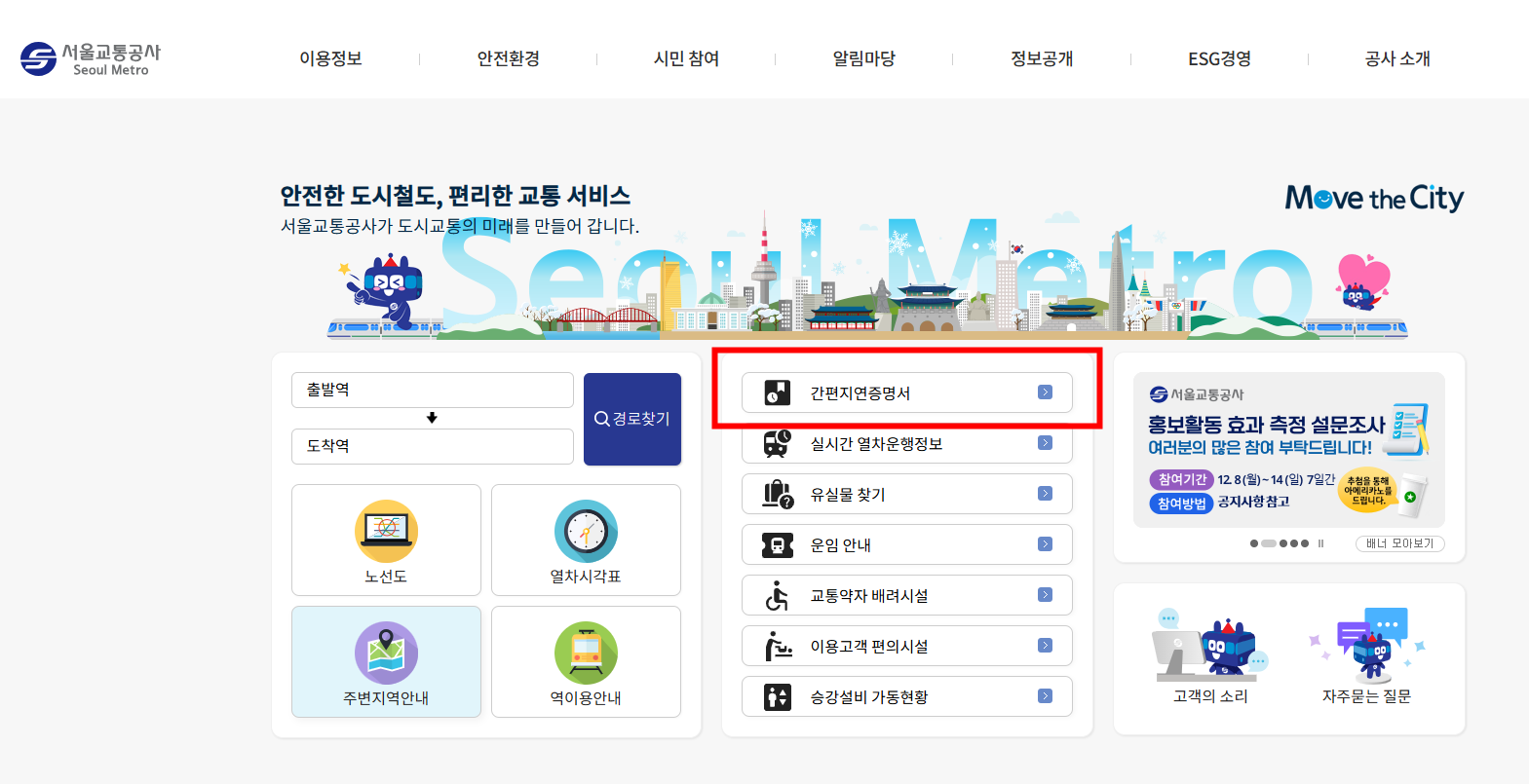1529x784 pixels.
Task: Click the 유실물 찾기 luggage icon
Action: point(778,494)
